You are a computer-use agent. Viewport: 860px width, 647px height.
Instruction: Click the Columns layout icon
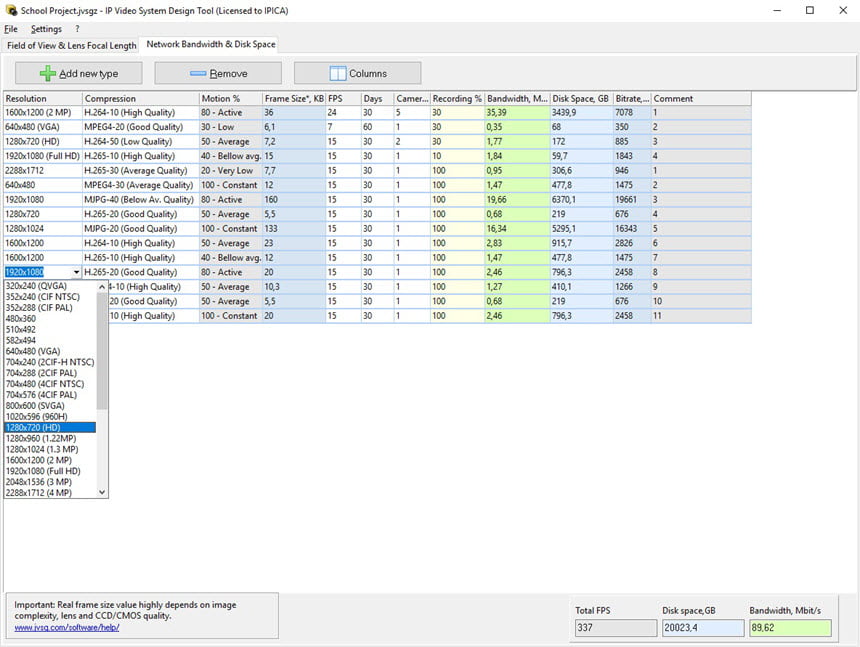(x=338, y=73)
